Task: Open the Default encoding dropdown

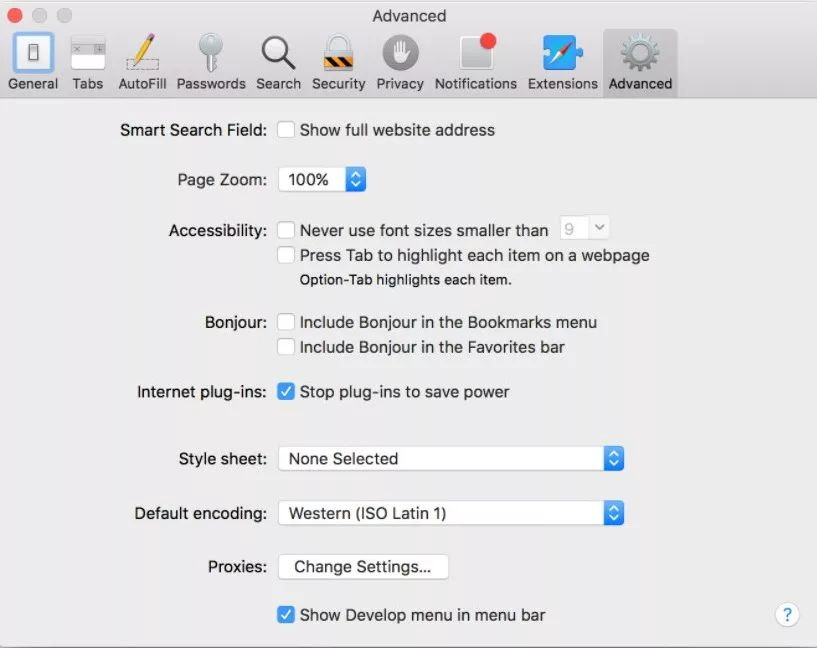Action: (451, 513)
